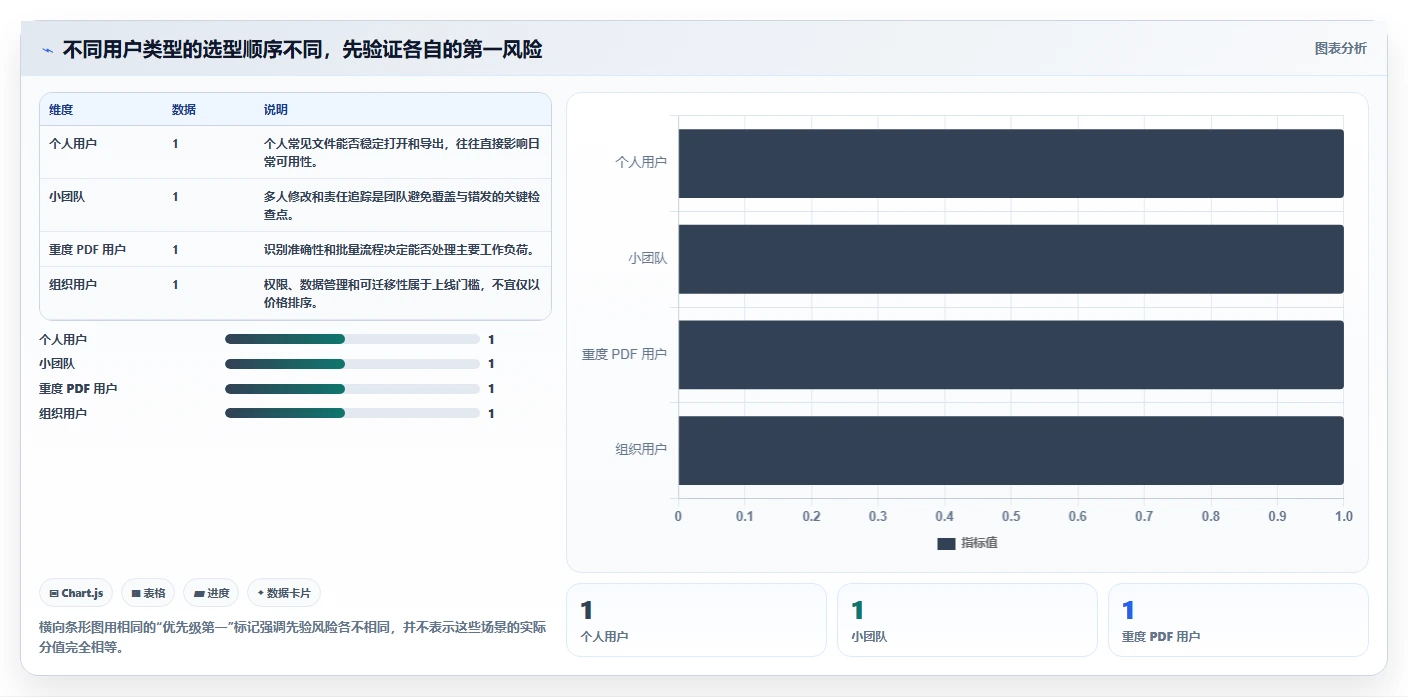The image size is (1408, 697).
Task: Click description starting 个人常见文件能否稳定打开
Action: point(402,153)
